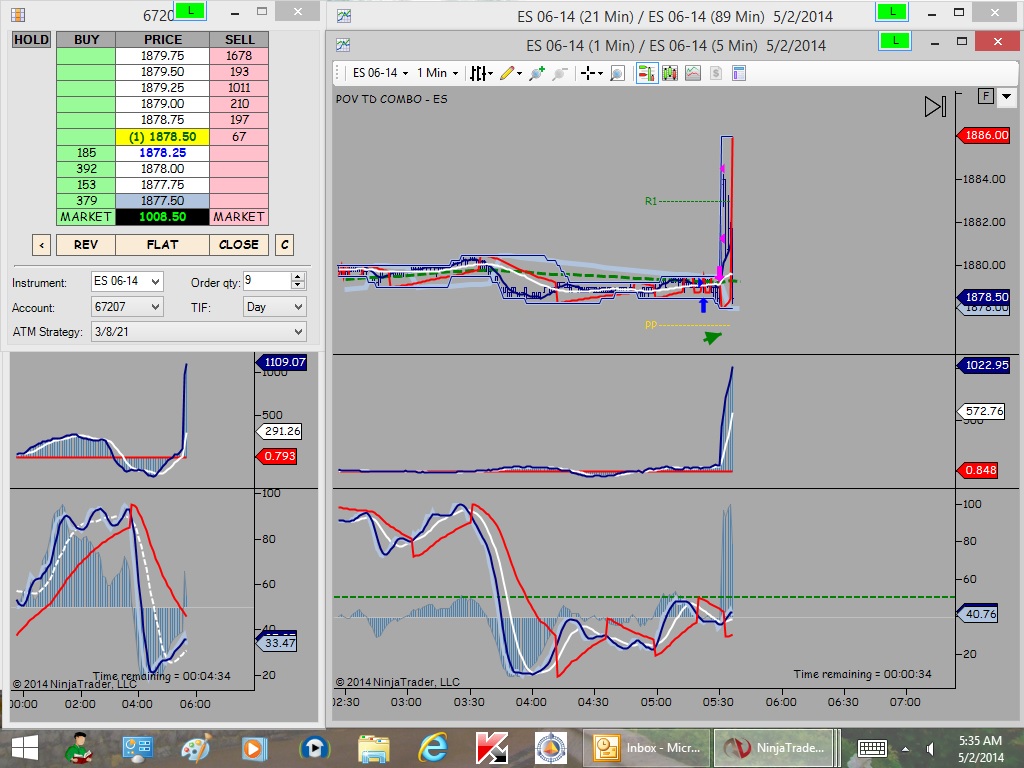
Task: Click buy size cell 392
Action: (x=86, y=168)
